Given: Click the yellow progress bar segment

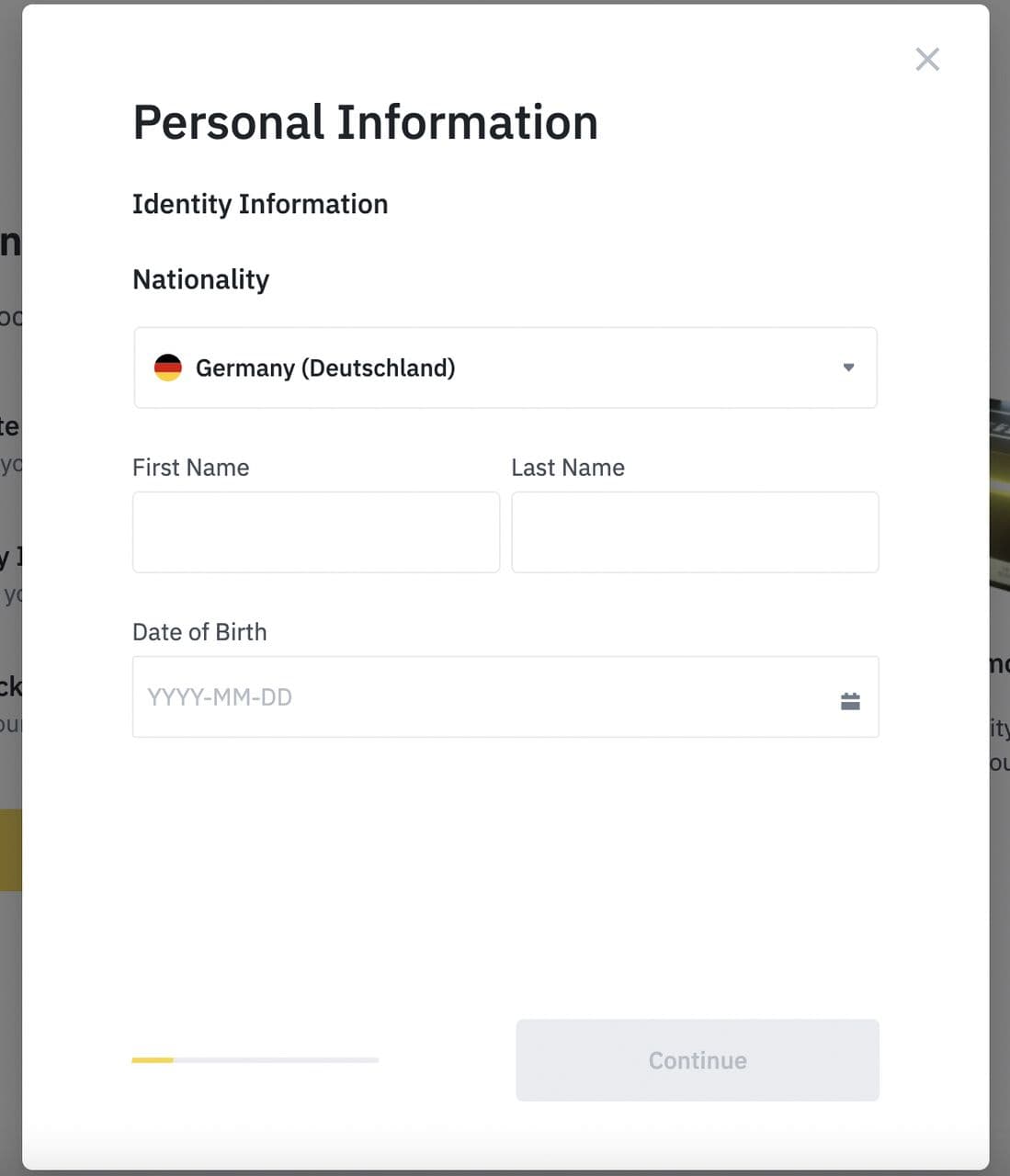Looking at the screenshot, I should pyautogui.click(x=153, y=1060).
